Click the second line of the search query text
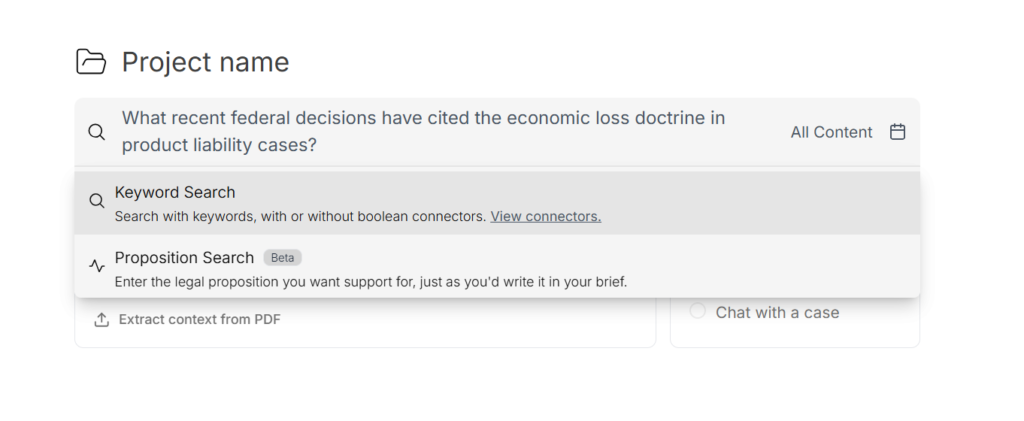Screen dimensions: 1024x421 pyautogui.click(x=219, y=145)
